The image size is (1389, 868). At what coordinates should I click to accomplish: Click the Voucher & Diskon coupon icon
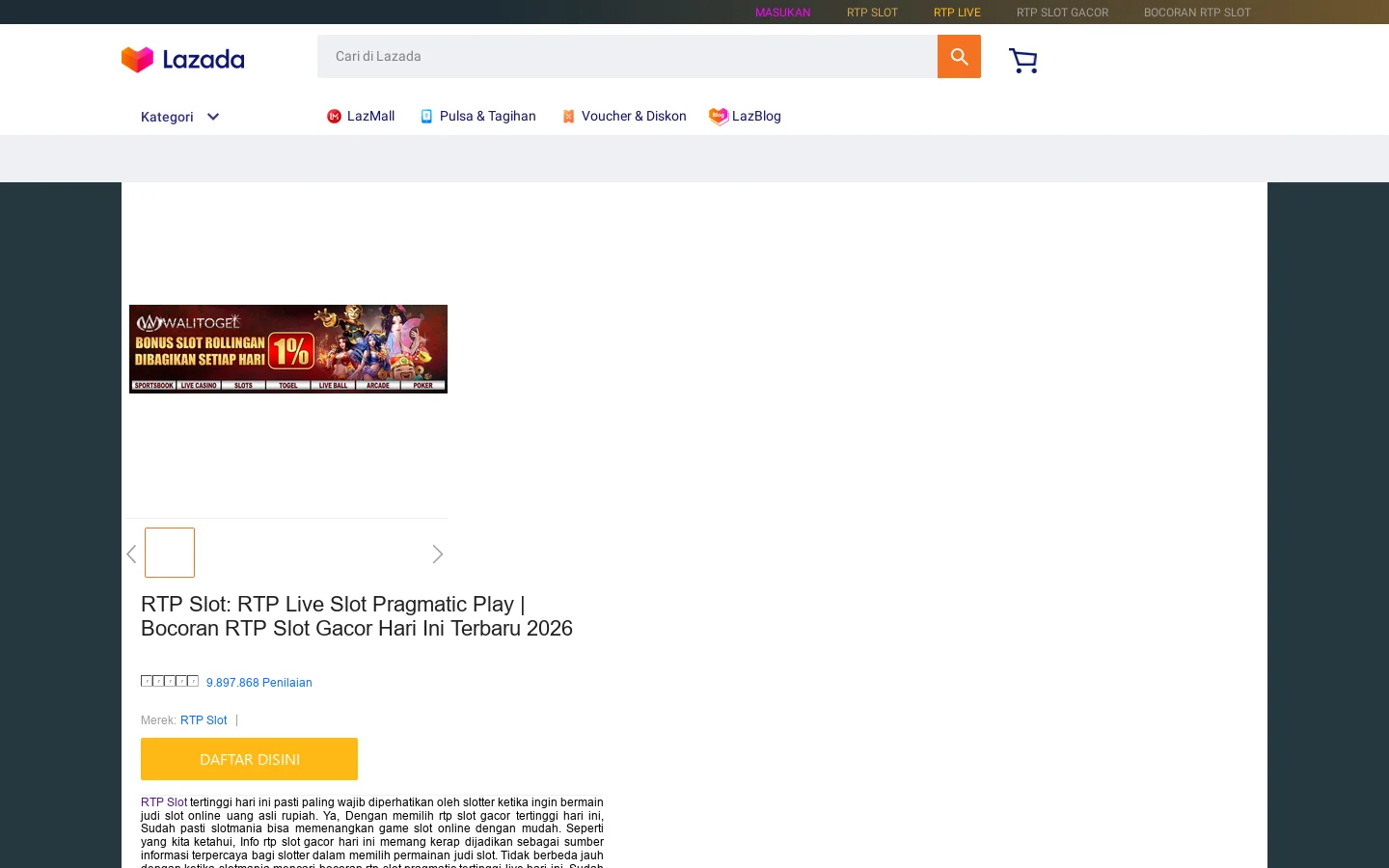coord(569,117)
